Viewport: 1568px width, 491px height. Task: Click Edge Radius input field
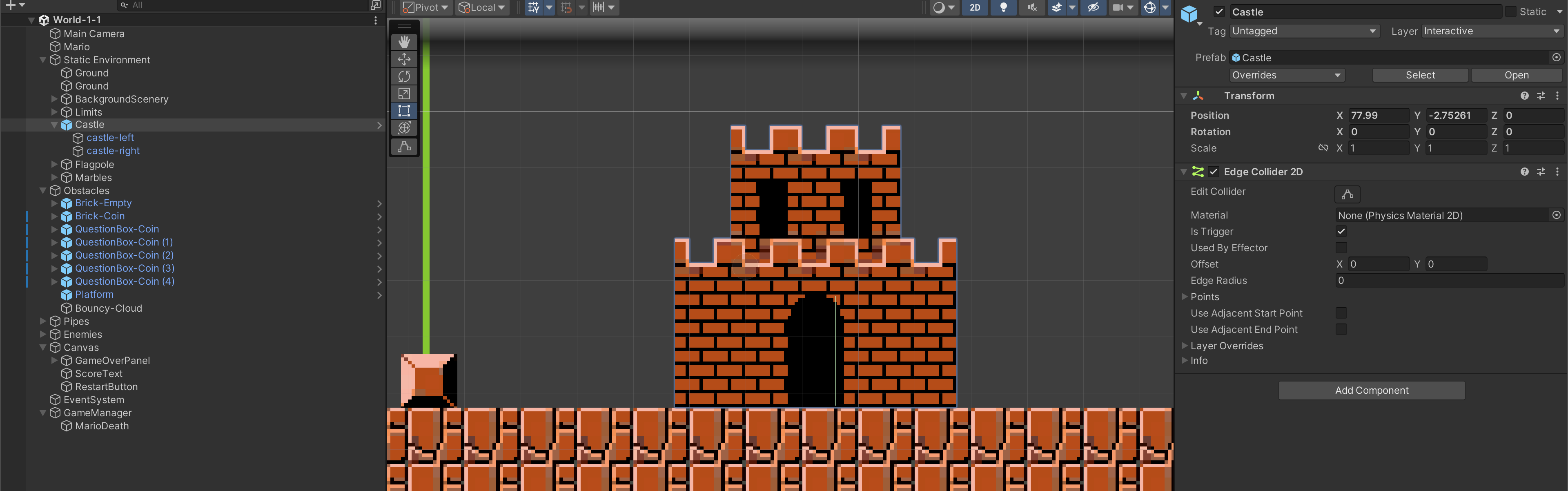pos(1449,280)
